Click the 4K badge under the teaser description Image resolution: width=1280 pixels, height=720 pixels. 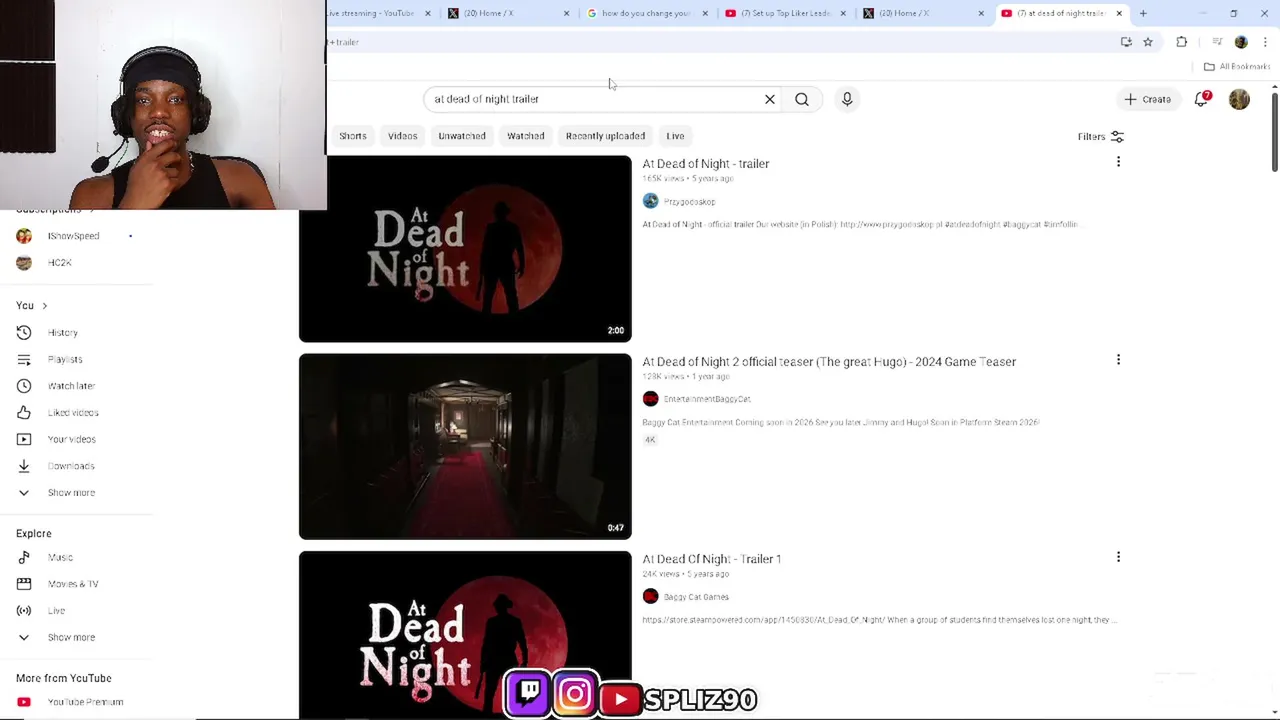tap(650, 440)
